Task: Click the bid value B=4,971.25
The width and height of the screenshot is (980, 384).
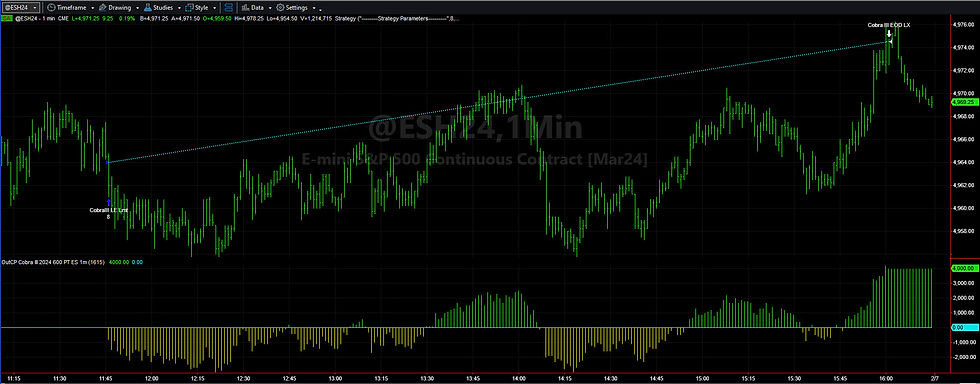Action: pyautogui.click(x=154, y=19)
